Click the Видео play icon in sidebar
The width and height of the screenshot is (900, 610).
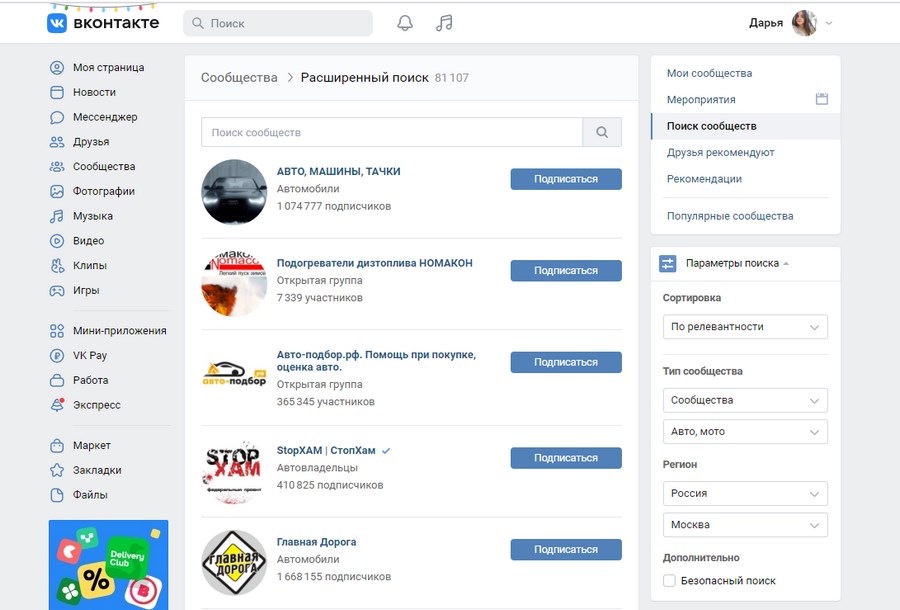57,241
